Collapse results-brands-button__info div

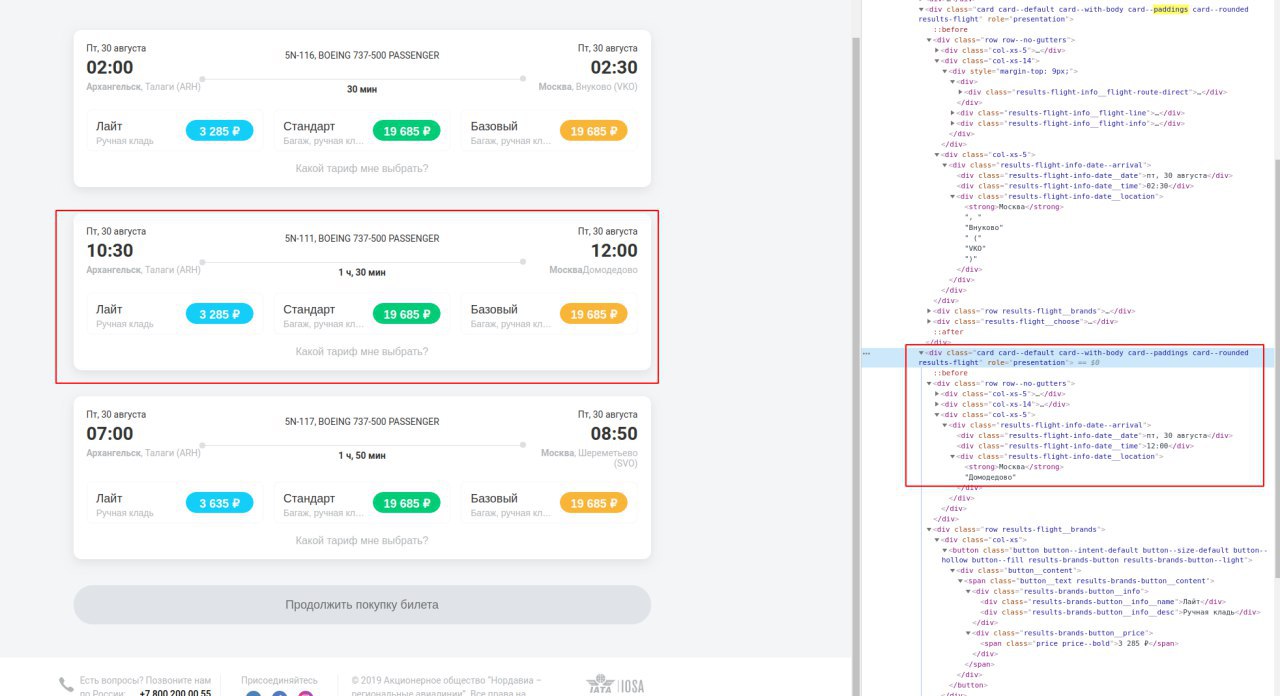[x=969, y=591]
